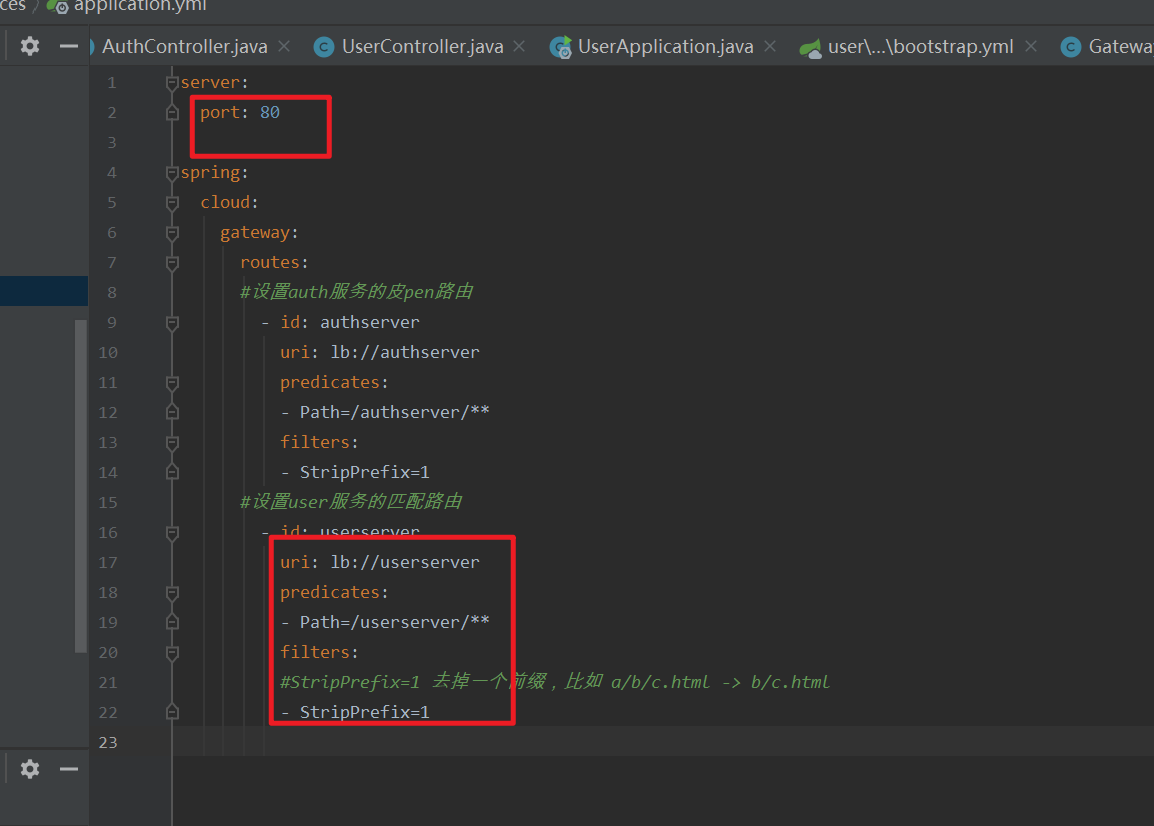The width and height of the screenshot is (1154, 826).
Task: Click '- Path=/authserver/**' line
Action: [x=385, y=412]
